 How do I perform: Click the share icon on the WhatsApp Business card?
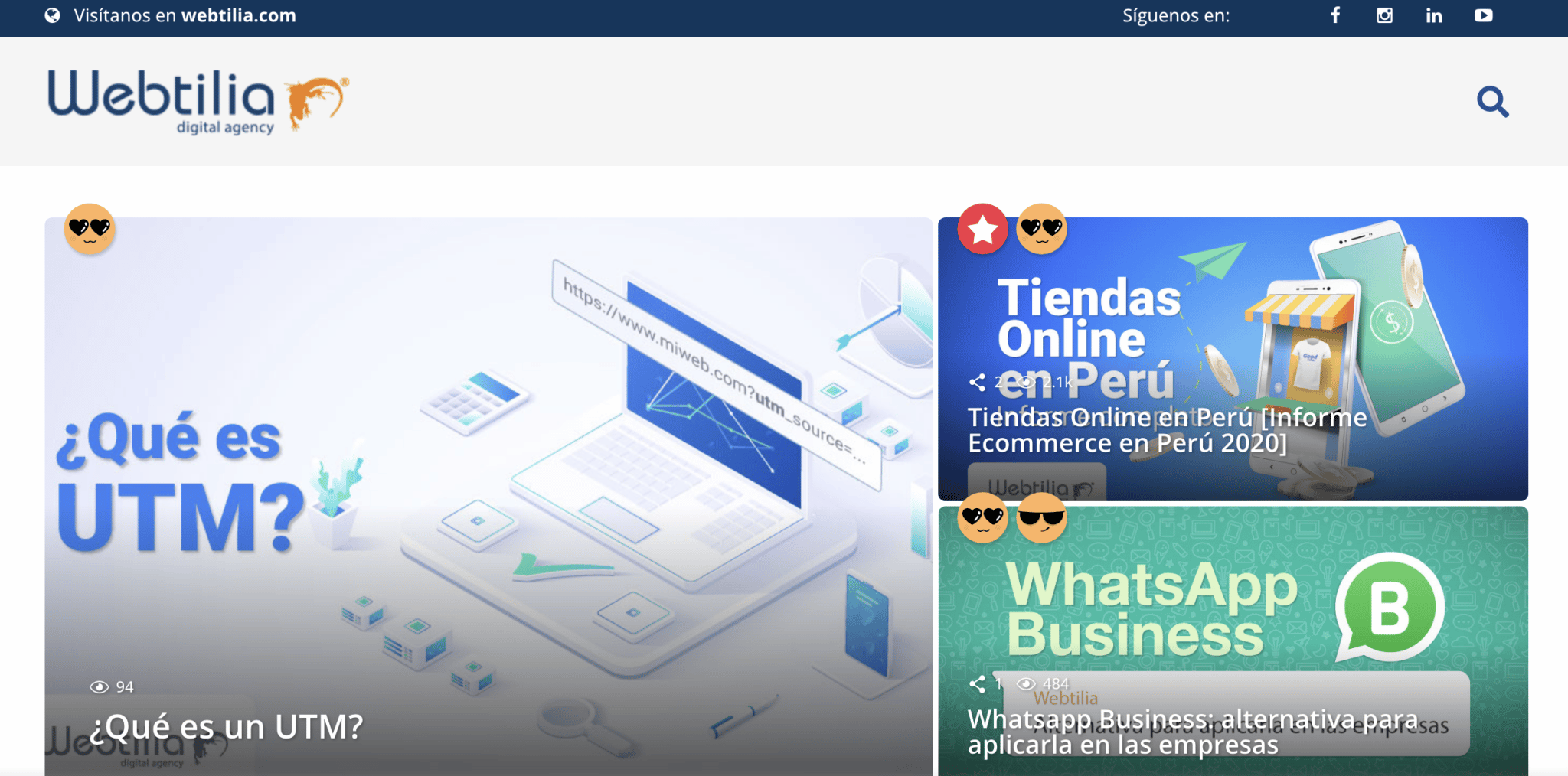tap(978, 683)
